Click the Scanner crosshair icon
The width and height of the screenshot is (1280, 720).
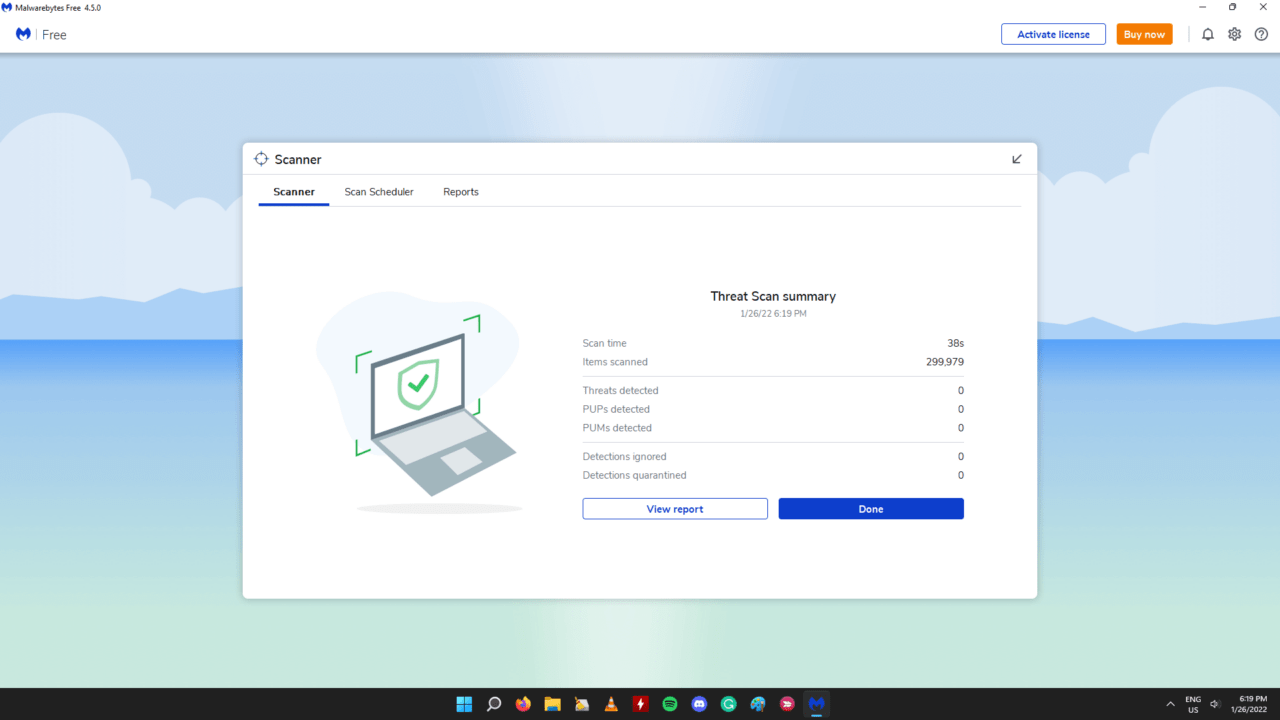(261, 159)
